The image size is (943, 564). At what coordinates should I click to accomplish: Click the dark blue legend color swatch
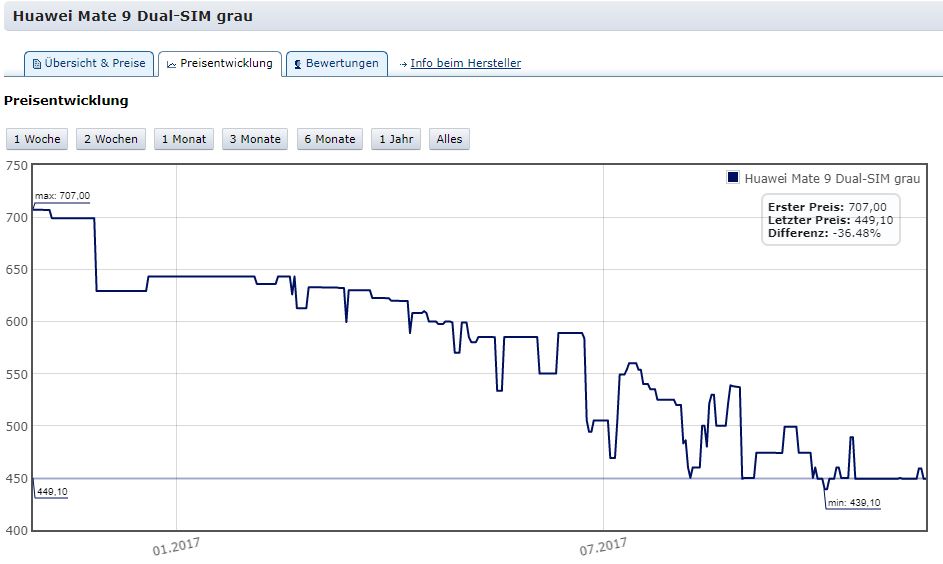pos(733,177)
